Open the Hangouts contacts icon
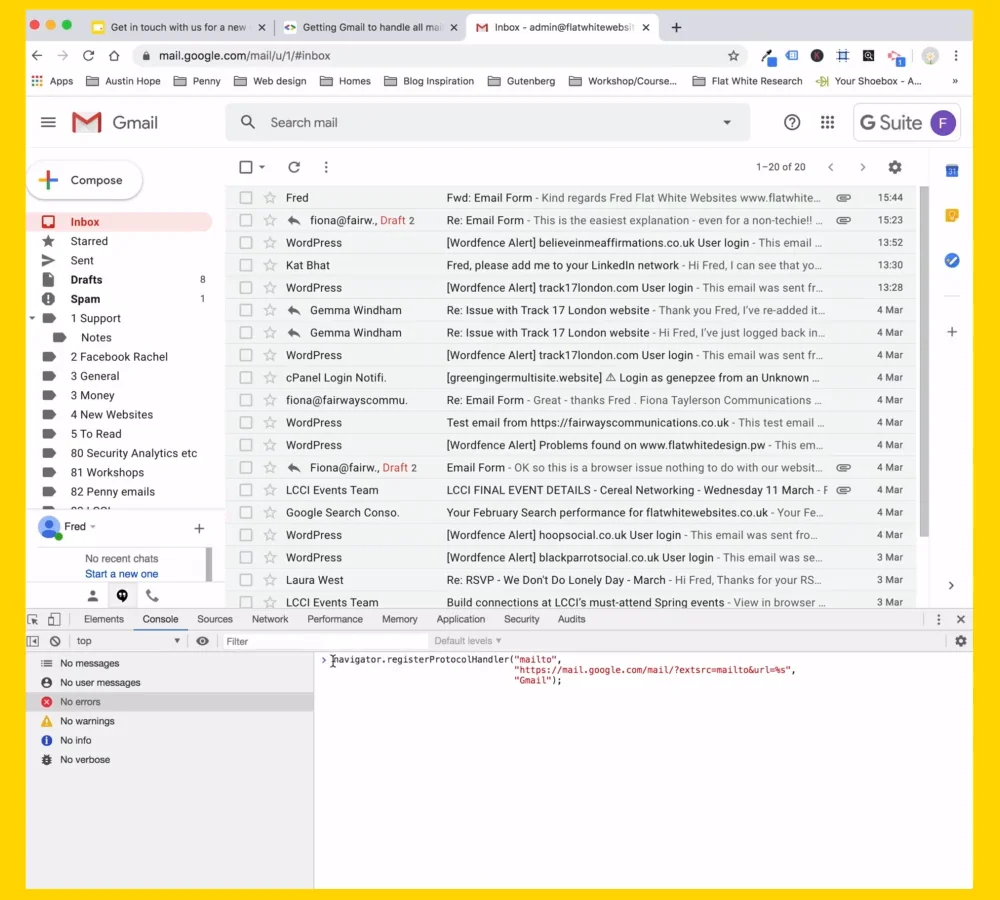 (x=92, y=596)
